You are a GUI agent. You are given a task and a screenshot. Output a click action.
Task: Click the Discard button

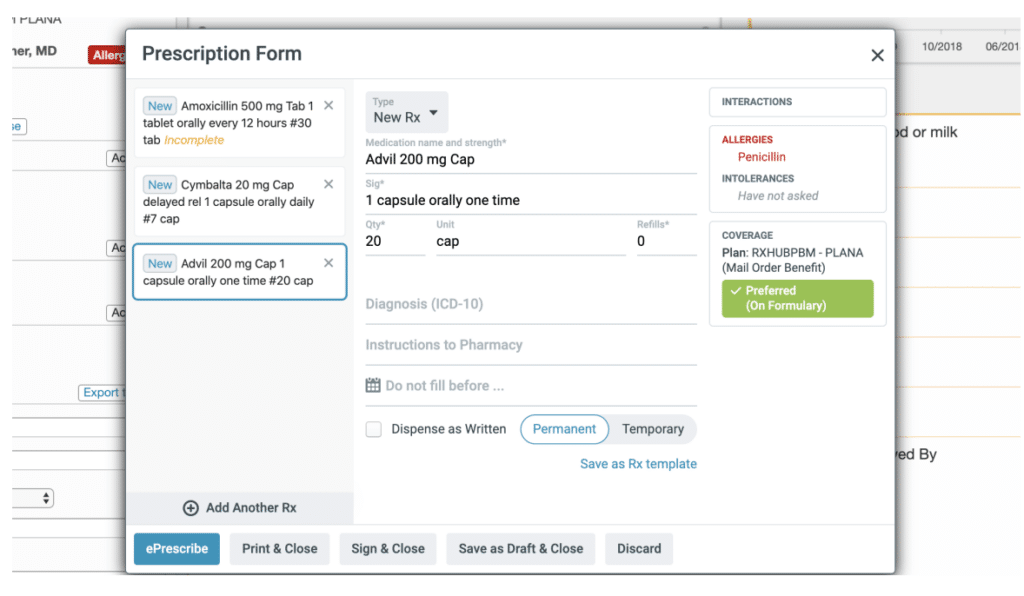click(x=639, y=548)
